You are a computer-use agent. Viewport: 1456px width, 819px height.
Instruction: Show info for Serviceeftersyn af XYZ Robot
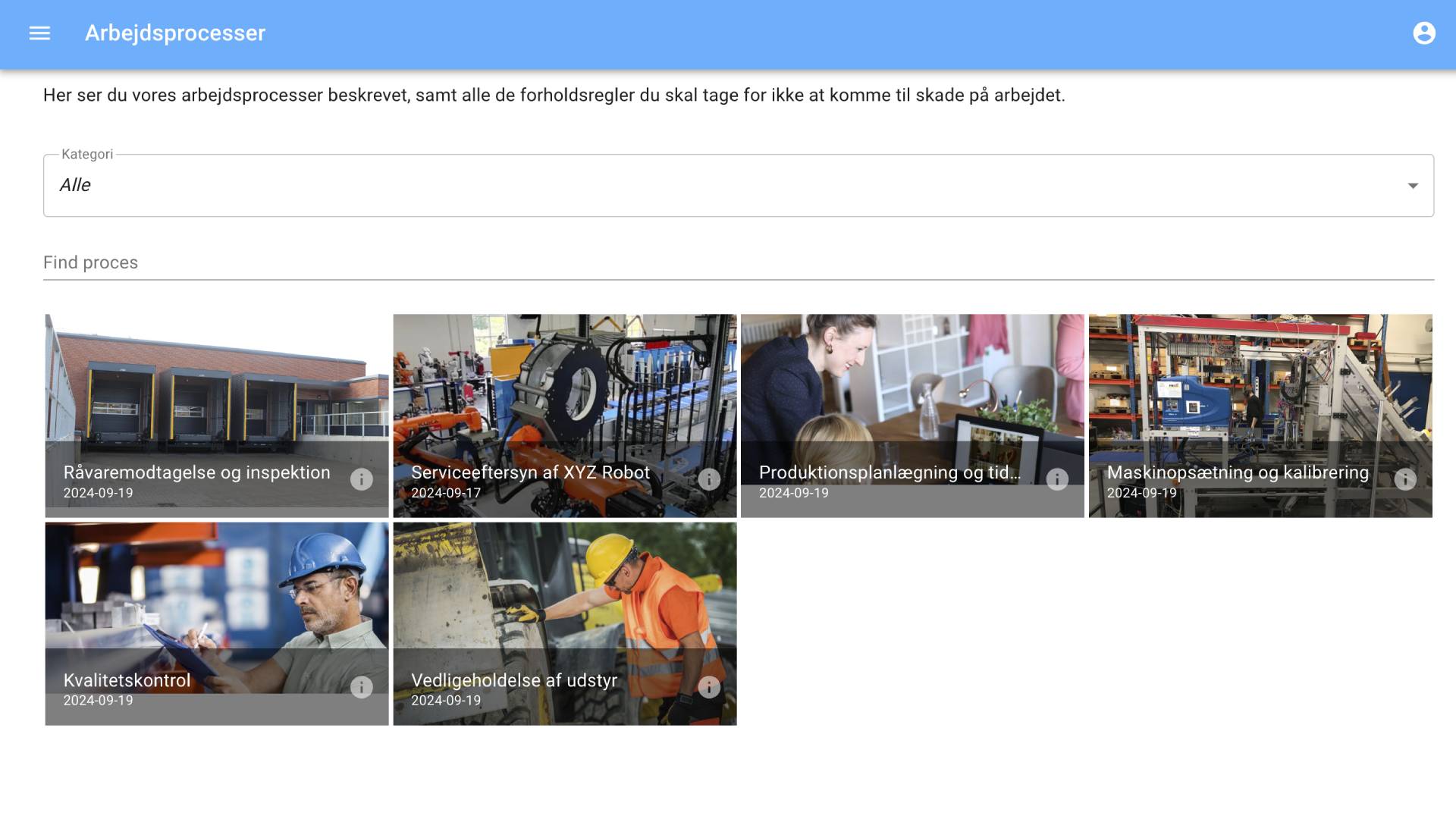coord(709,479)
